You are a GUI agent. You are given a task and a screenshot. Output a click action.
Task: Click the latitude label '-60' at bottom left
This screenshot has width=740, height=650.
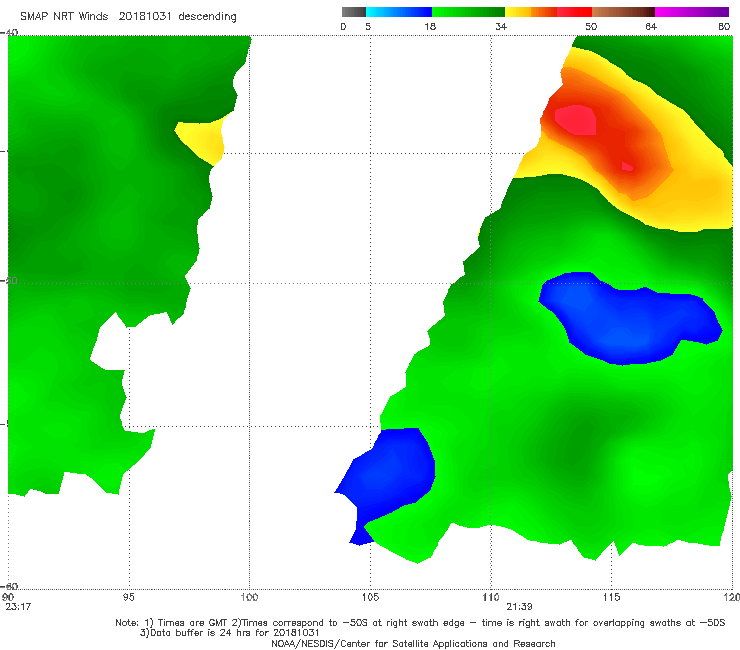(x=9, y=586)
